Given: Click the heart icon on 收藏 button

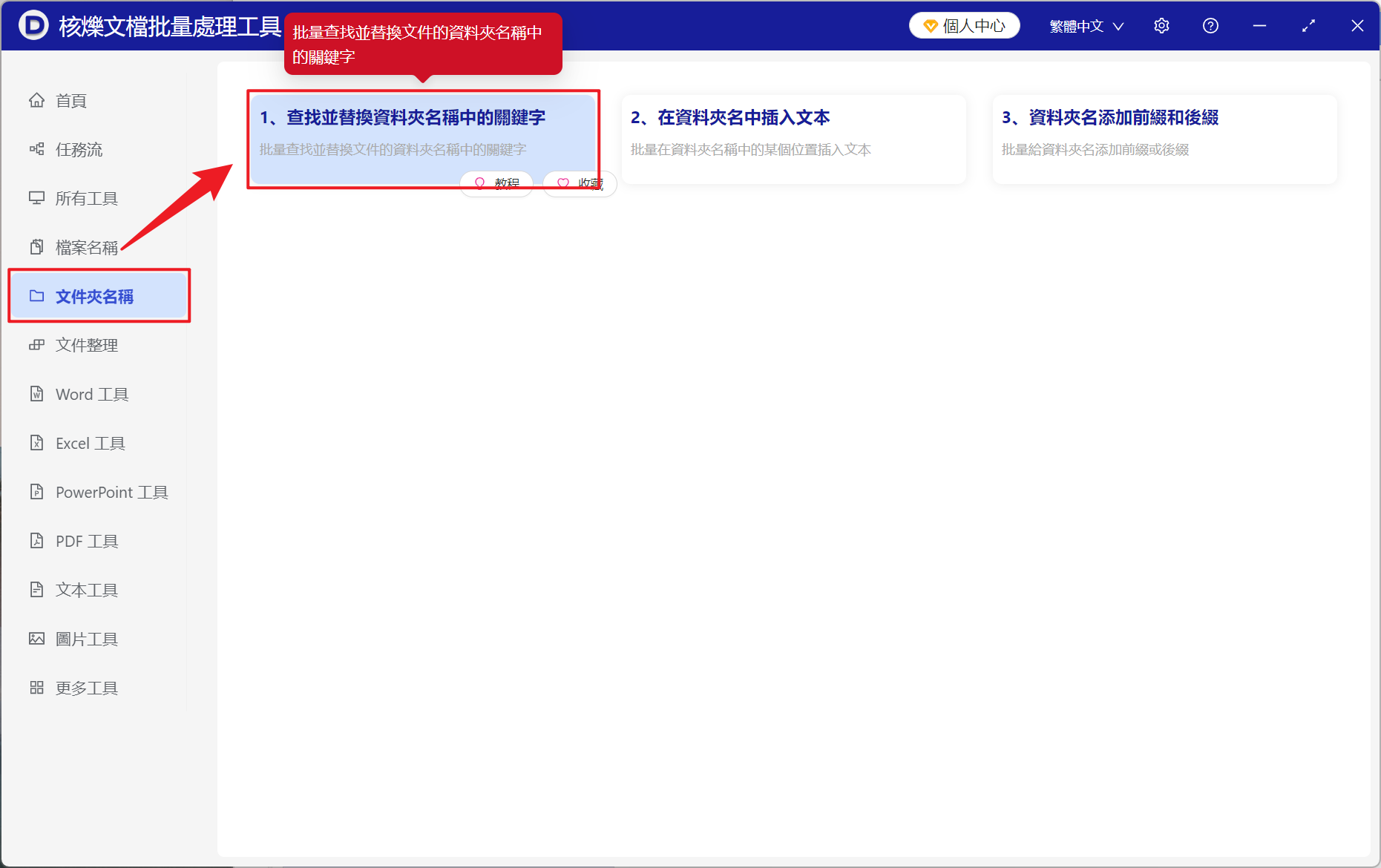Looking at the screenshot, I should click(563, 183).
